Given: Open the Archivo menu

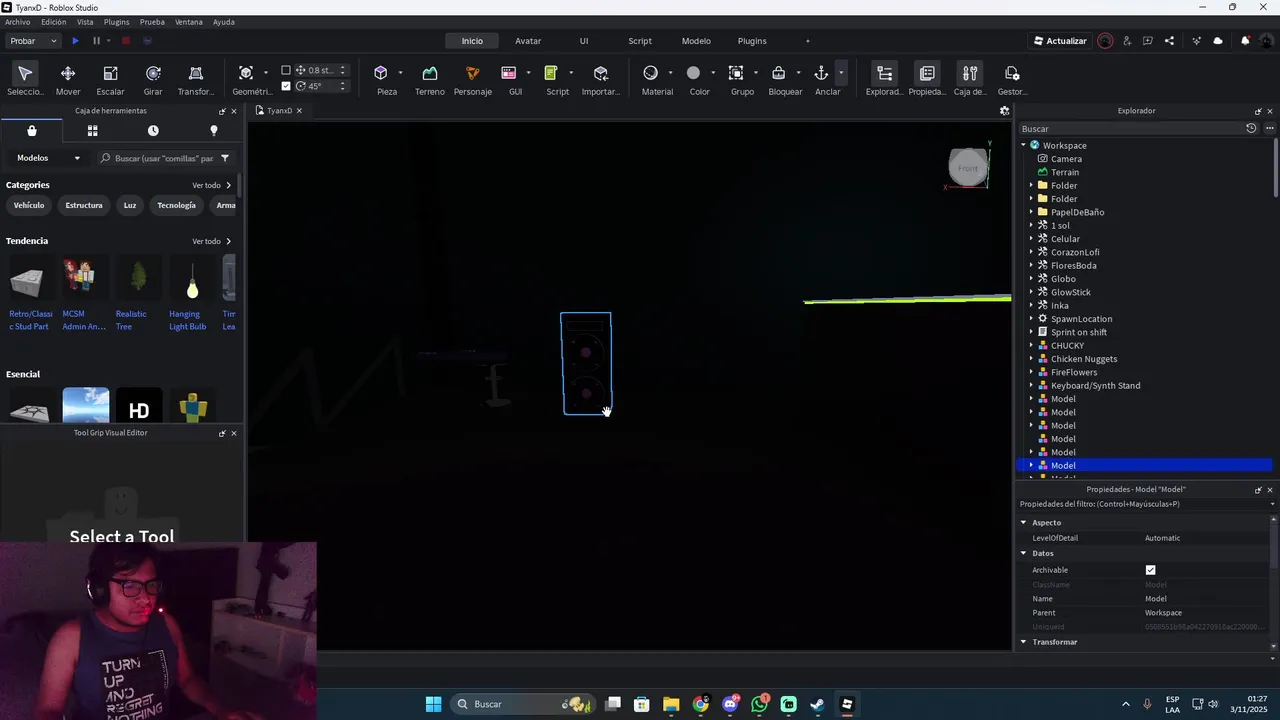Looking at the screenshot, I should tap(18, 21).
